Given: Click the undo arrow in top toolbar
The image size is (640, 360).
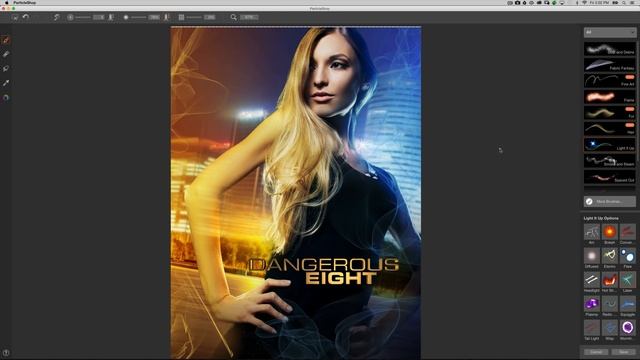Looking at the screenshot, I should click(x=26, y=17).
